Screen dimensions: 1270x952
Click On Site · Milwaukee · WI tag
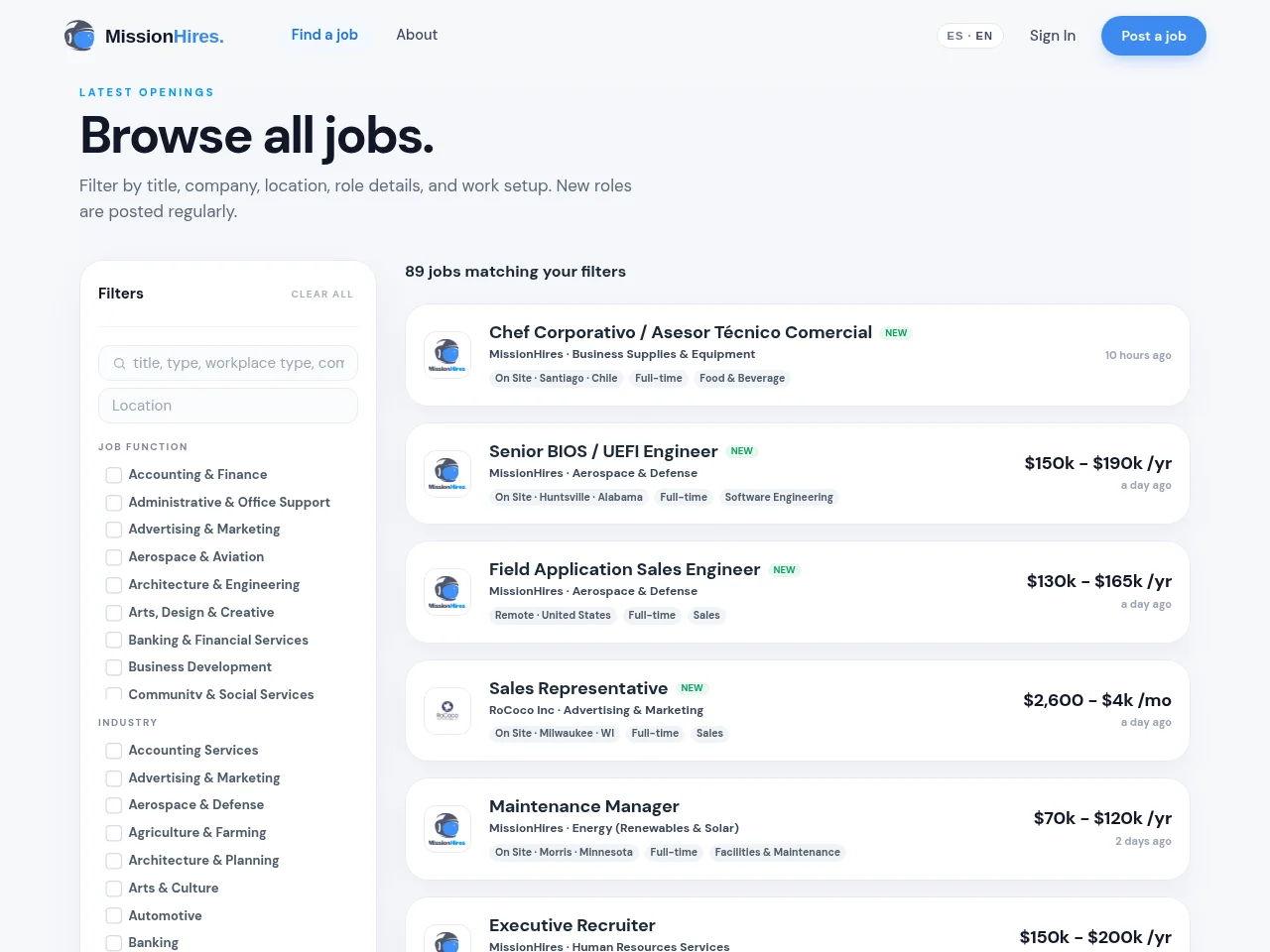click(x=555, y=734)
